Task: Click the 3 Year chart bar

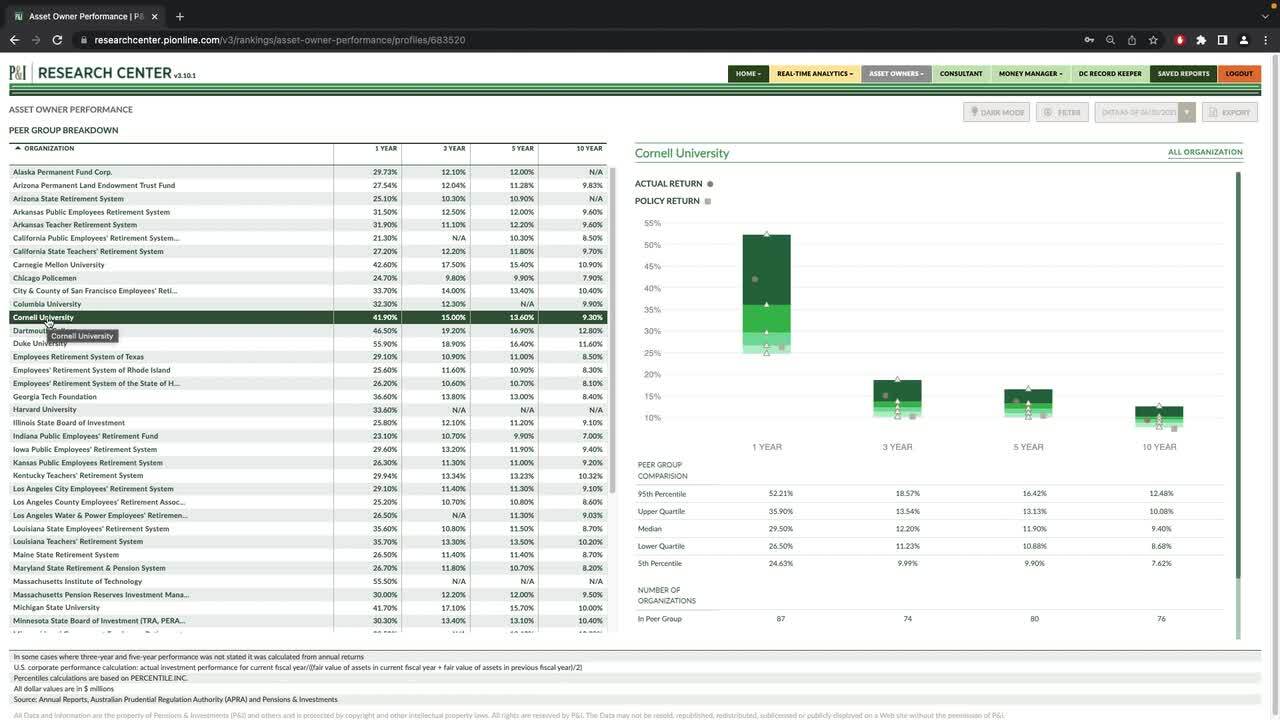Action: 897,398
